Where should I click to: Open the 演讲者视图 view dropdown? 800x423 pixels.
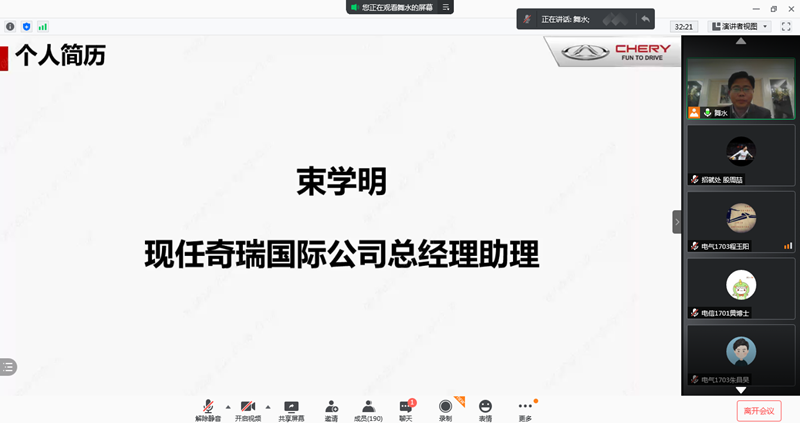point(740,27)
